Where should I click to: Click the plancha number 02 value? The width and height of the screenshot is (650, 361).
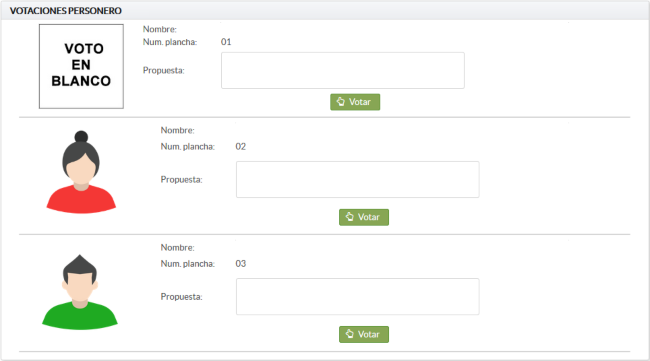pos(241,147)
